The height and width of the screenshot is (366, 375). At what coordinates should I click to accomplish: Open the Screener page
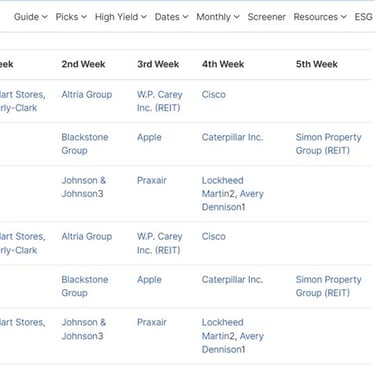pyautogui.click(x=266, y=17)
